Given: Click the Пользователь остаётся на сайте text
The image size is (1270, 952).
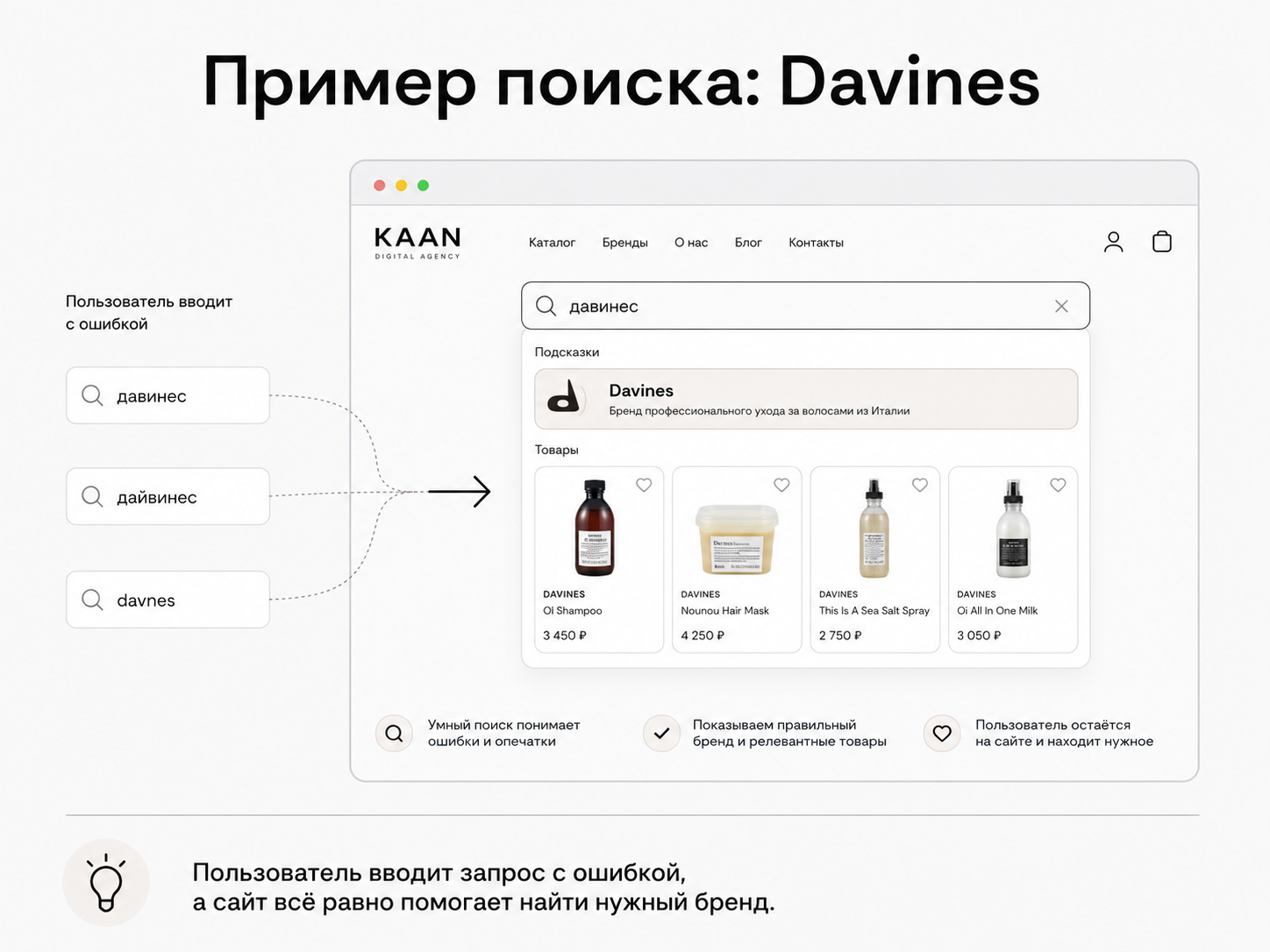Looking at the screenshot, I should tap(1064, 734).
